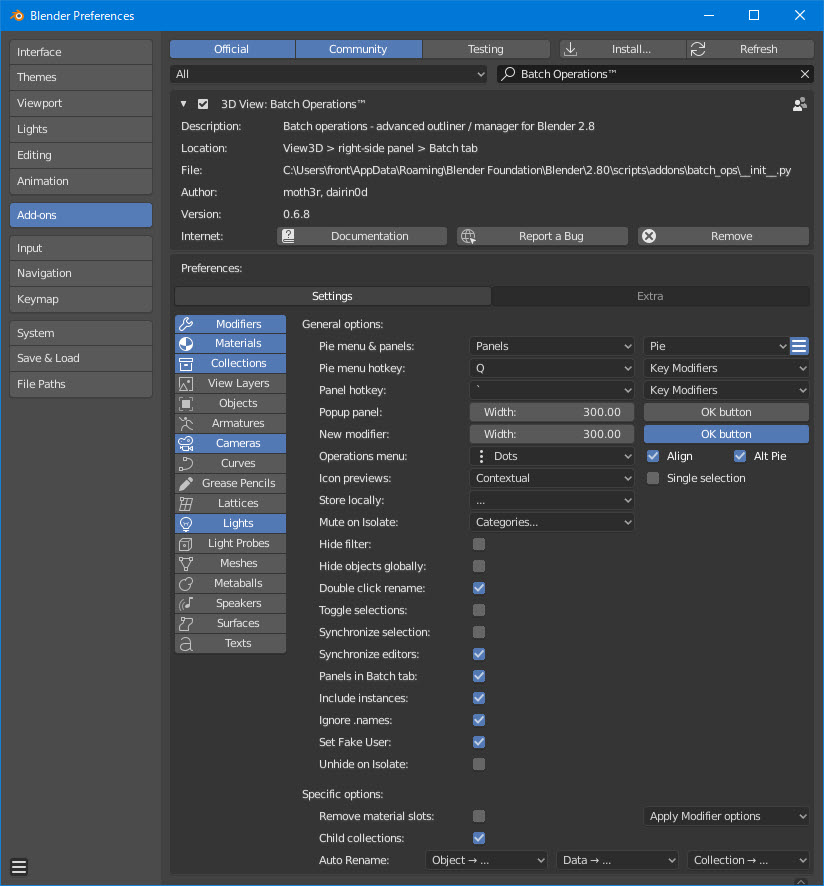The height and width of the screenshot is (886, 824).
Task: Clear the add-on search field
Action: point(805,74)
